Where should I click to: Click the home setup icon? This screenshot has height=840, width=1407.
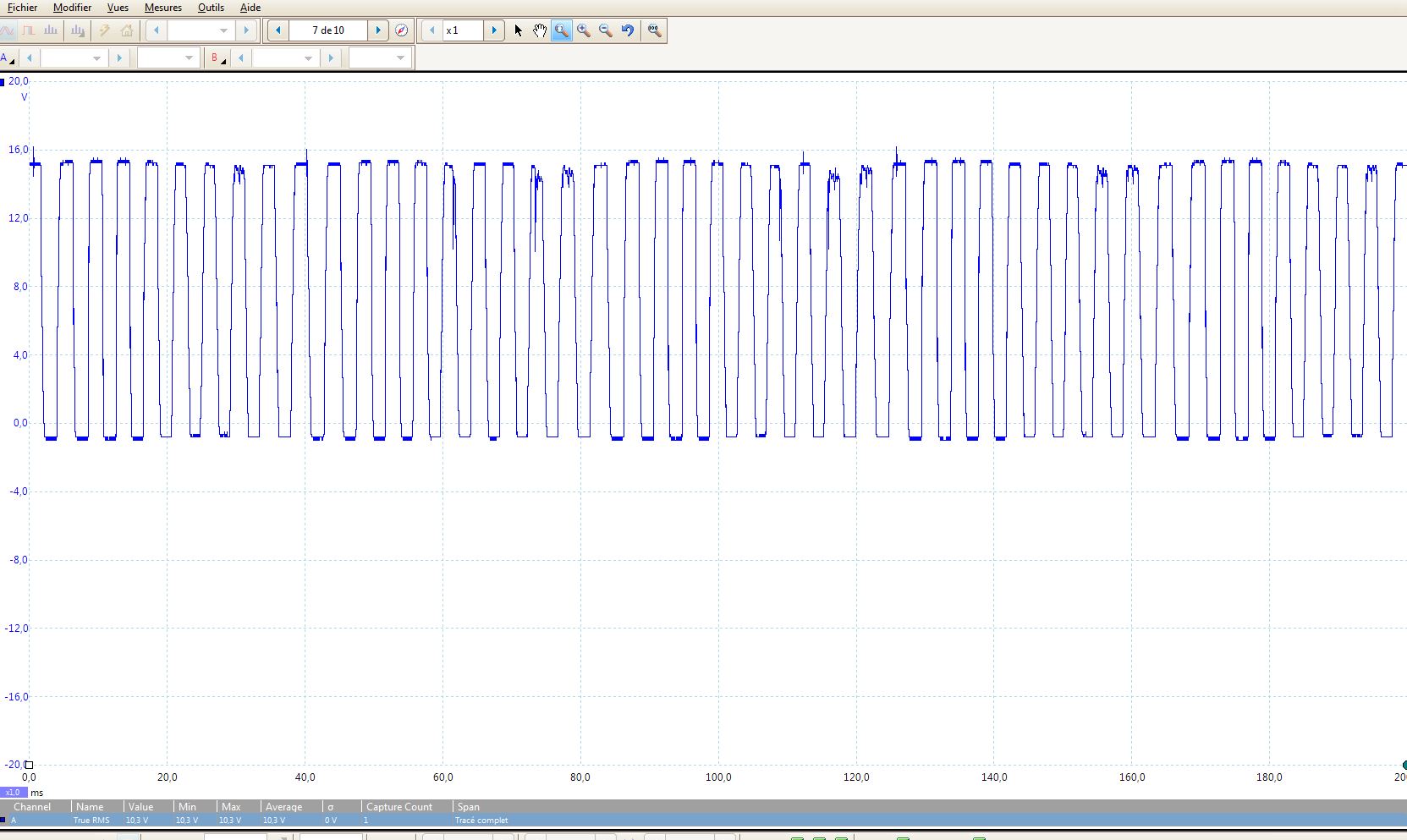click(127, 30)
